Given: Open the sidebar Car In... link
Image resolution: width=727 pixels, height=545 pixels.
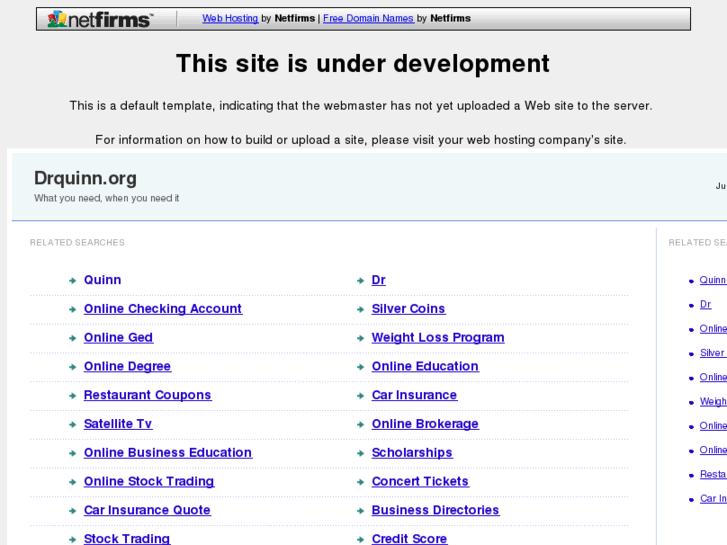Looking at the screenshot, I should coord(713,499).
